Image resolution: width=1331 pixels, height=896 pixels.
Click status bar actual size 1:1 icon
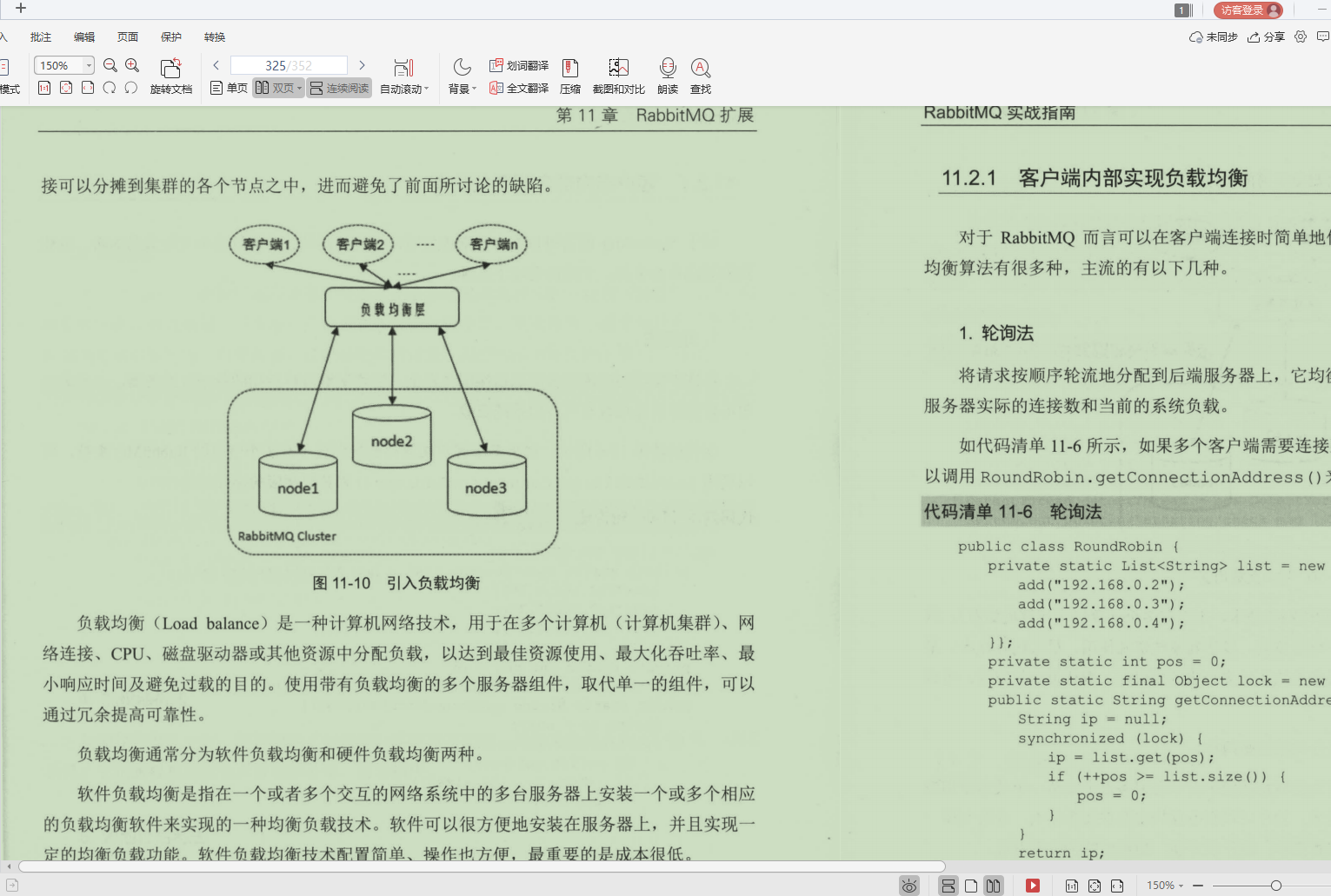(1072, 886)
